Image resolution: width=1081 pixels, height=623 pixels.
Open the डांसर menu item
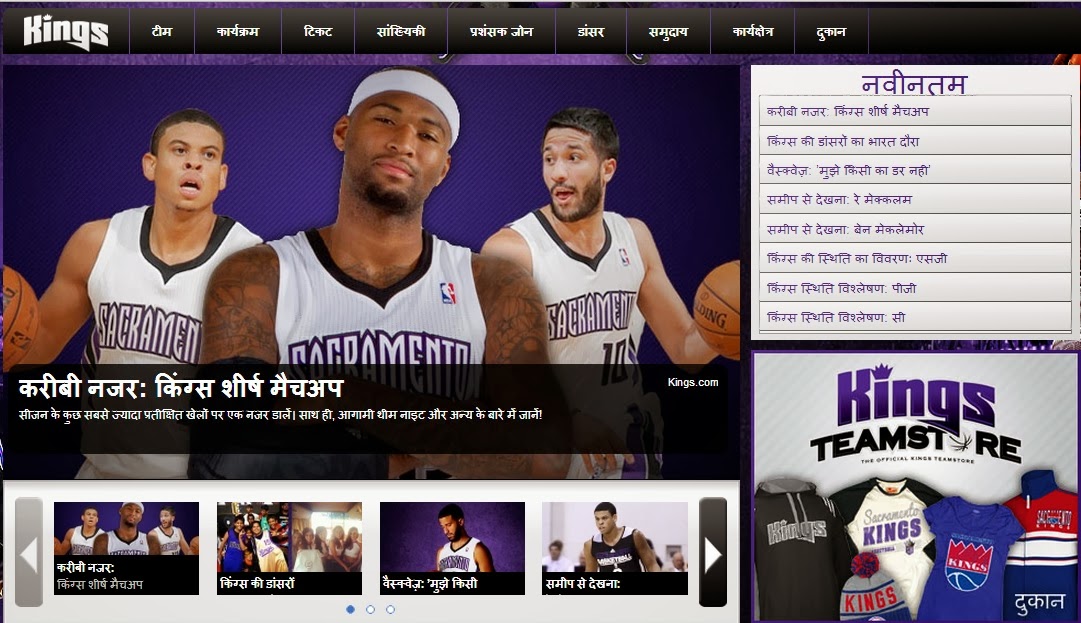591,32
